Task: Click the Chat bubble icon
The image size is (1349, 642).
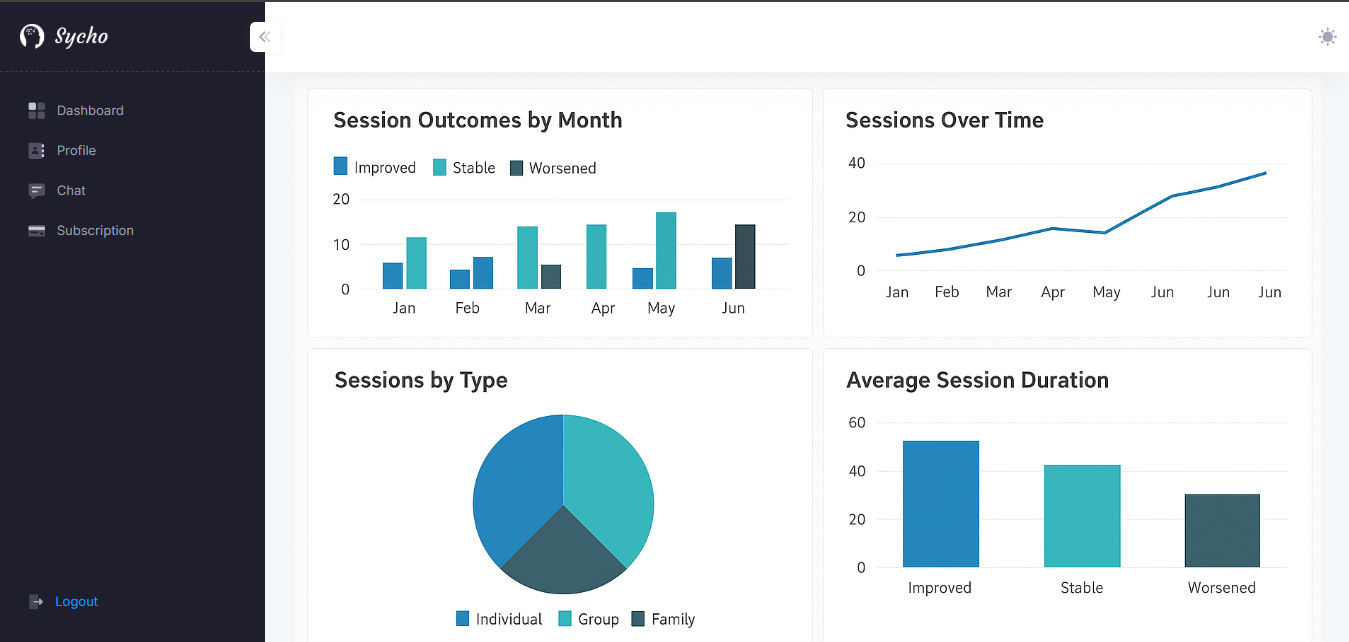Action: point(37,191)
